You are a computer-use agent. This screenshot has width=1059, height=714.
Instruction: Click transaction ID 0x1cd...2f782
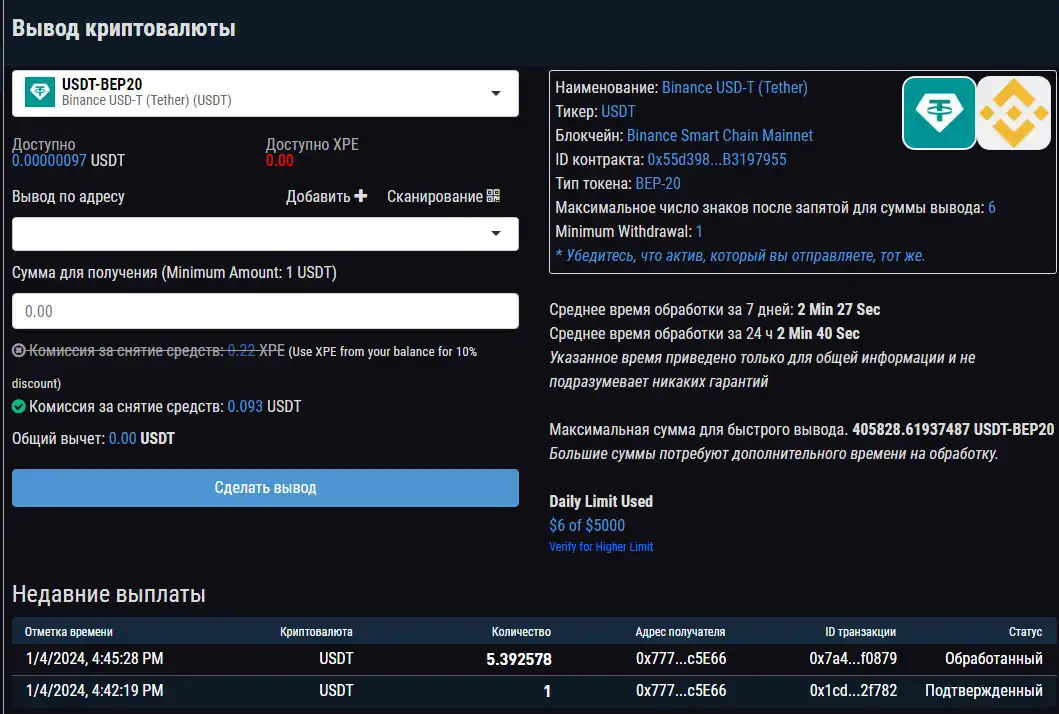[853, 690]
